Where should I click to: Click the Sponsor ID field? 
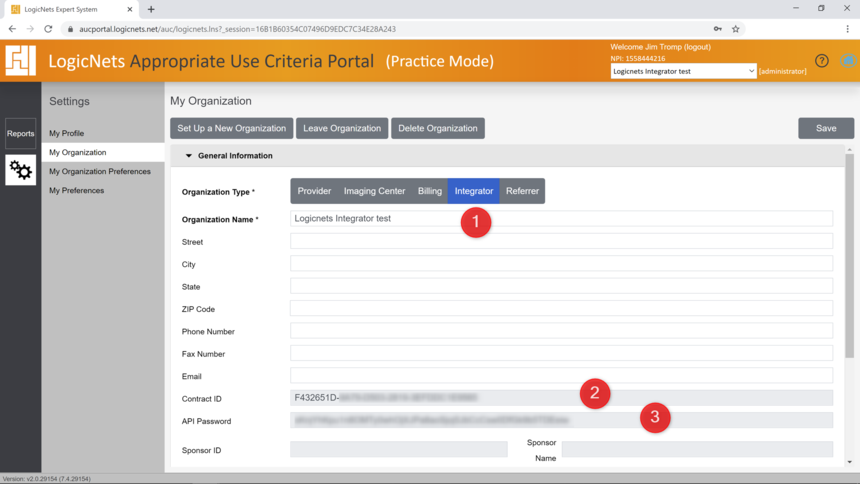tap(399, 449)
